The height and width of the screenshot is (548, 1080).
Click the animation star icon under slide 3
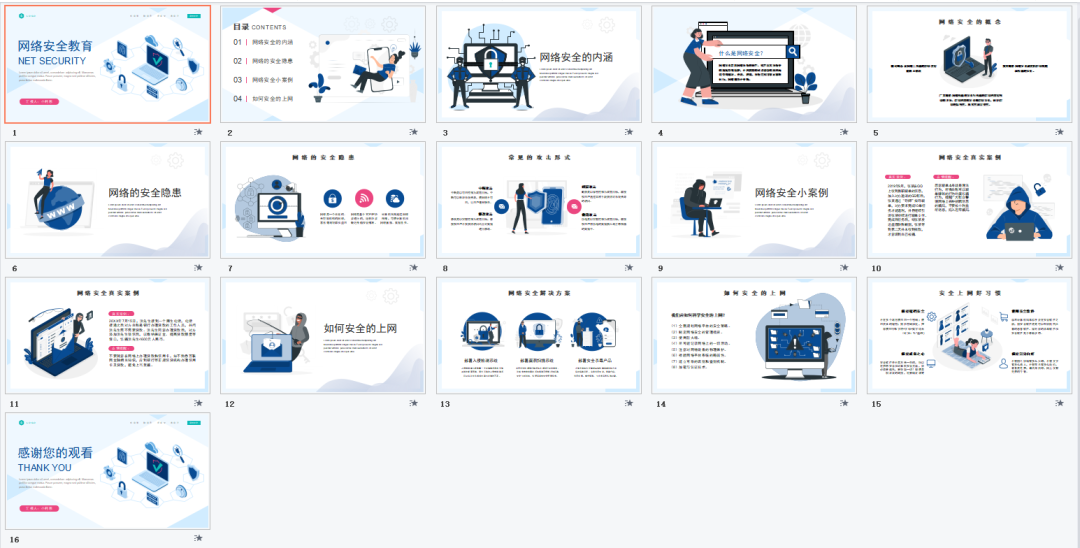[x=630, y=132]
